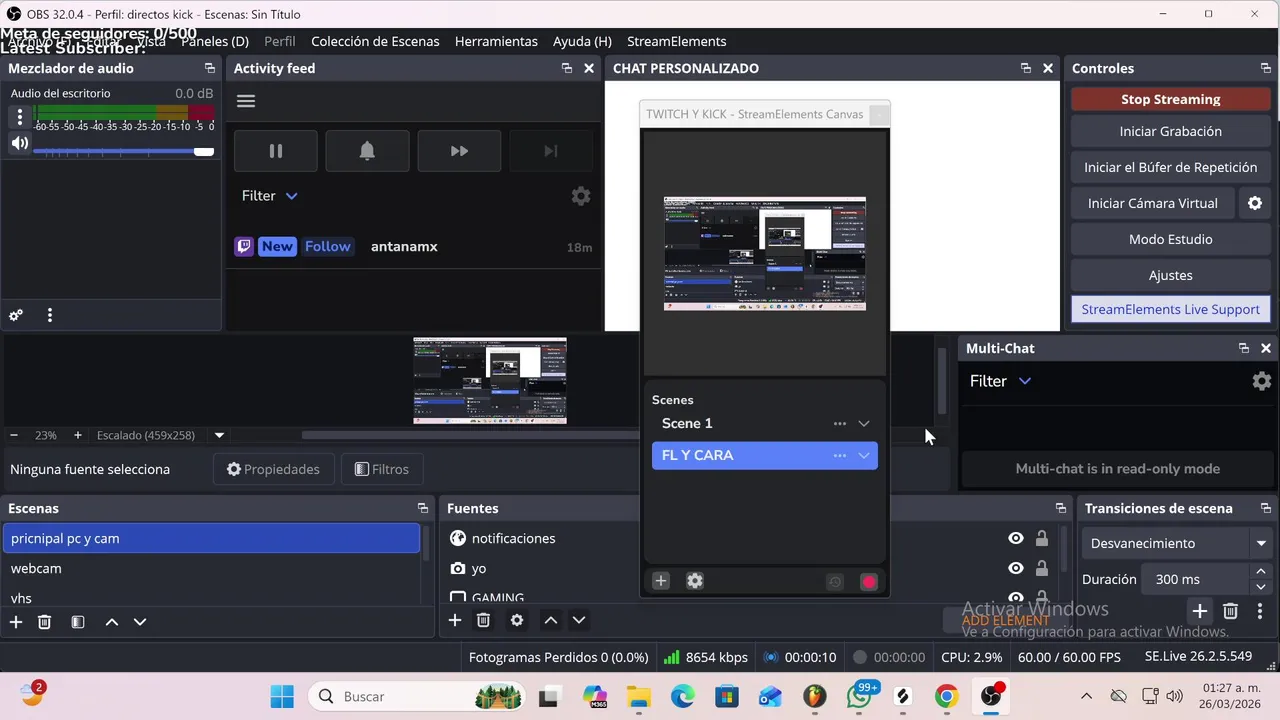The height and width of the screenshot is (720, 1280).
Task: Add a new source in Fuentes
Action: pyautogui.click(x=454, y=620)
